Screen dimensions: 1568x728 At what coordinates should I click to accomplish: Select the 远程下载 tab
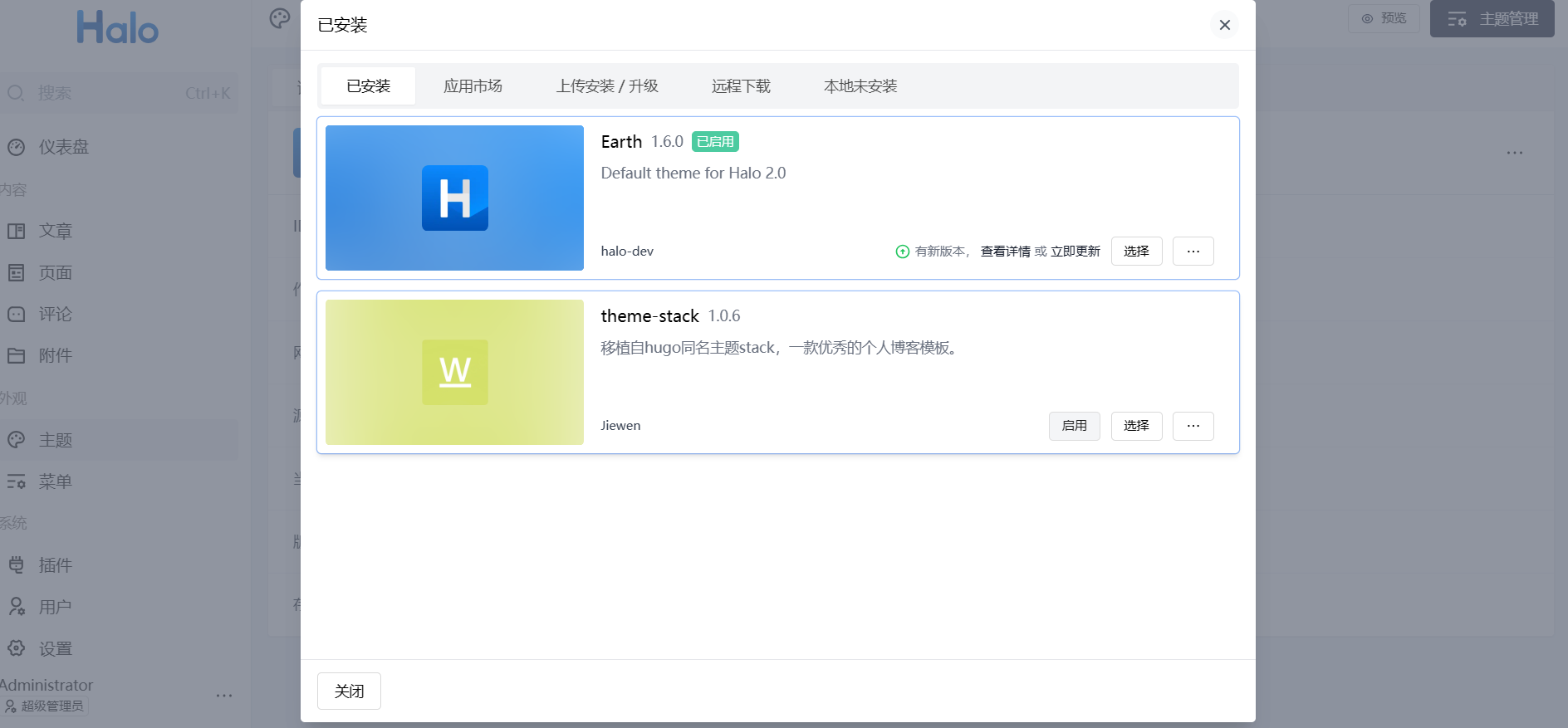(741, 86)
